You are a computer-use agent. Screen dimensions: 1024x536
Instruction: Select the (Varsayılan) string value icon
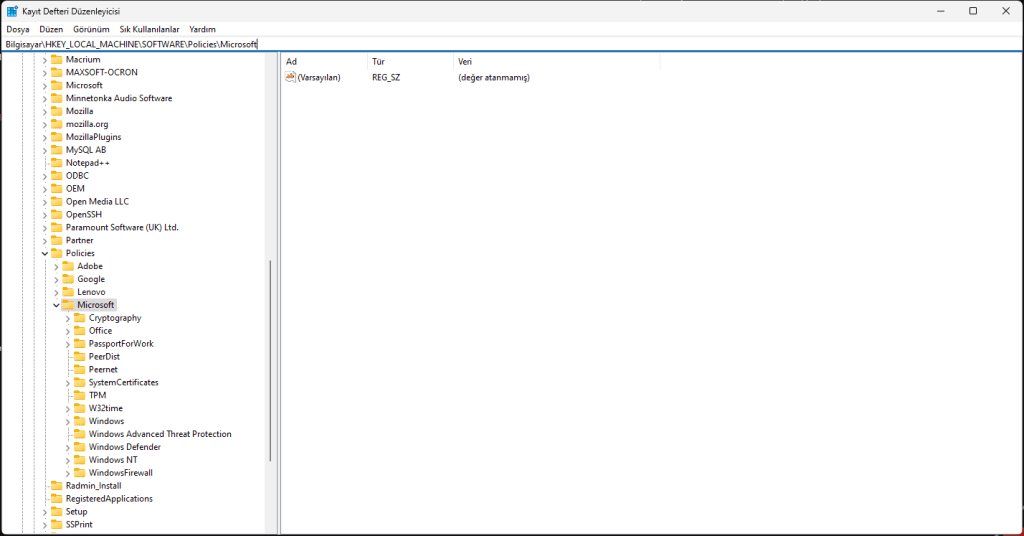[291, 77]
